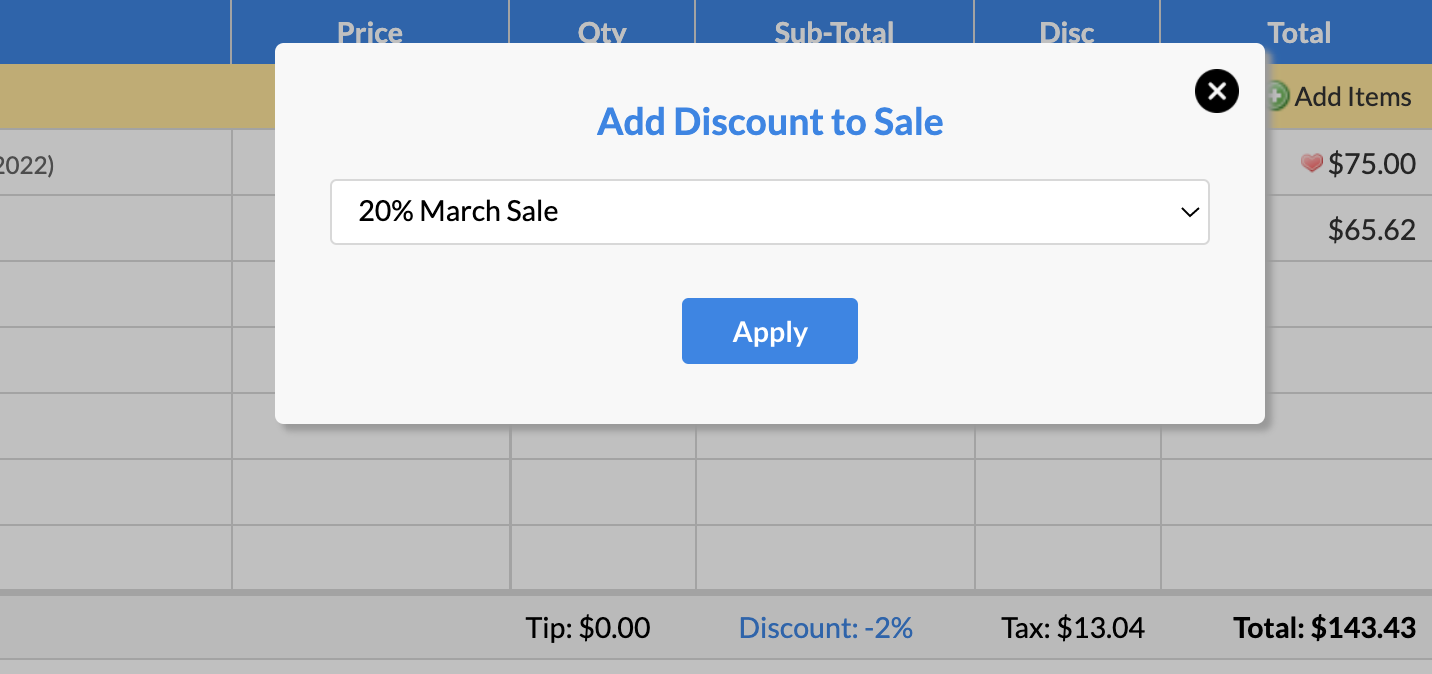Select the $75.00 total cell
This screenshot has height=674, width=1432.
(x=1371, y=163)
